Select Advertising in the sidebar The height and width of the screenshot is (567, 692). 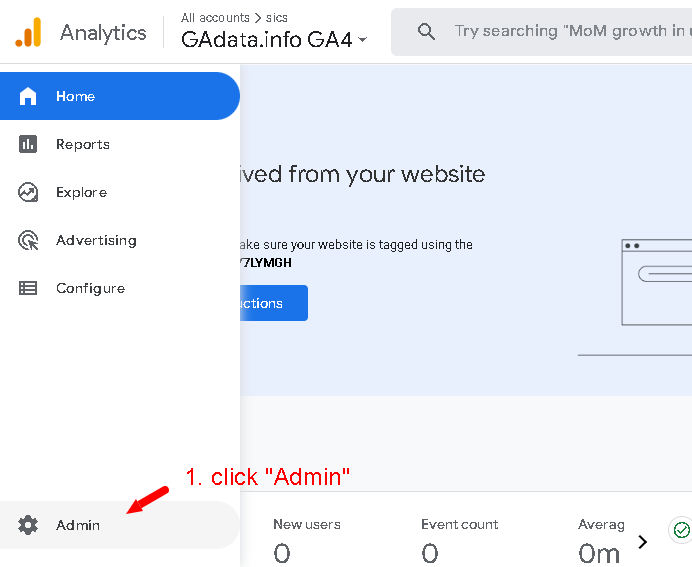(96, 240)
